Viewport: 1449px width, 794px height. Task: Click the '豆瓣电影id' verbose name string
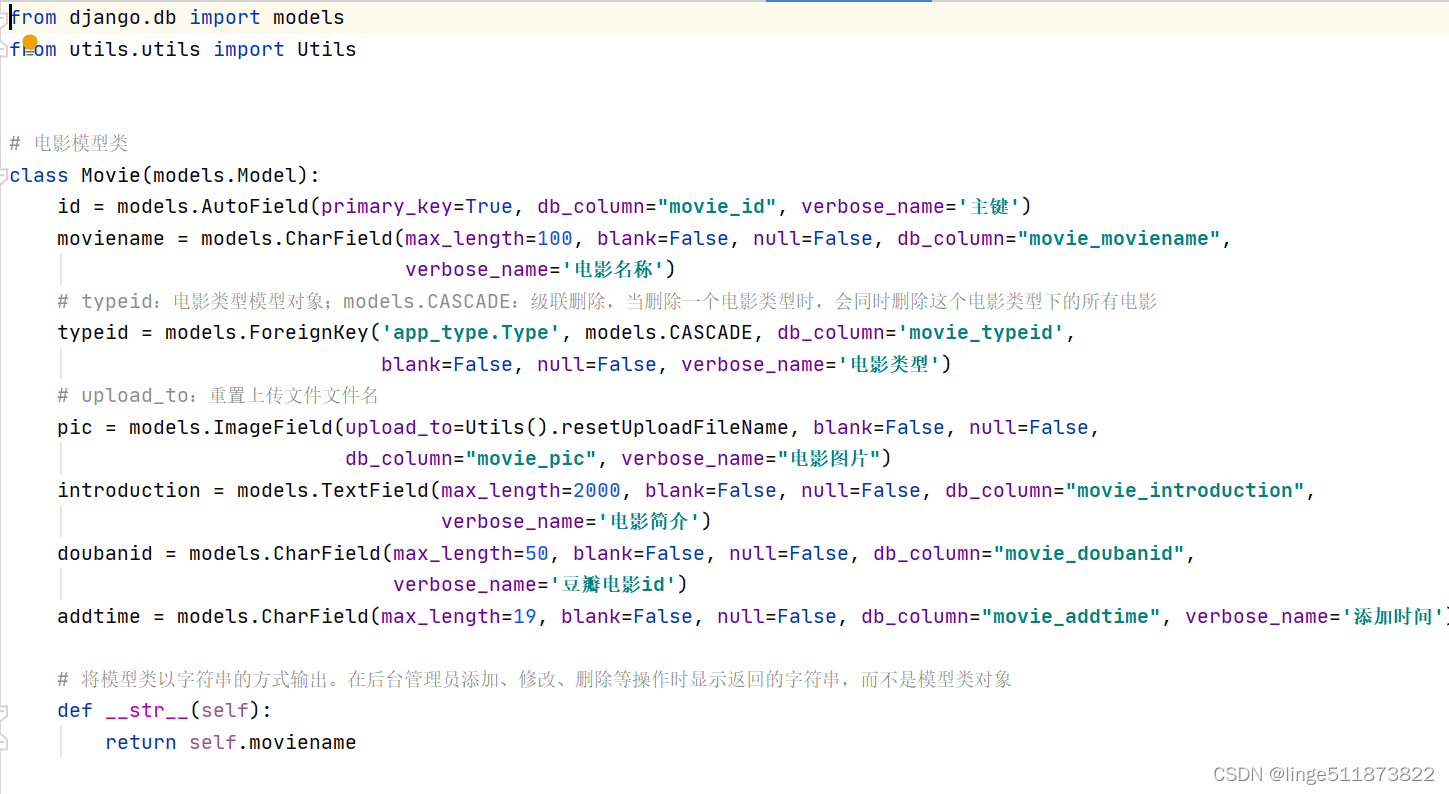(614, 584)
